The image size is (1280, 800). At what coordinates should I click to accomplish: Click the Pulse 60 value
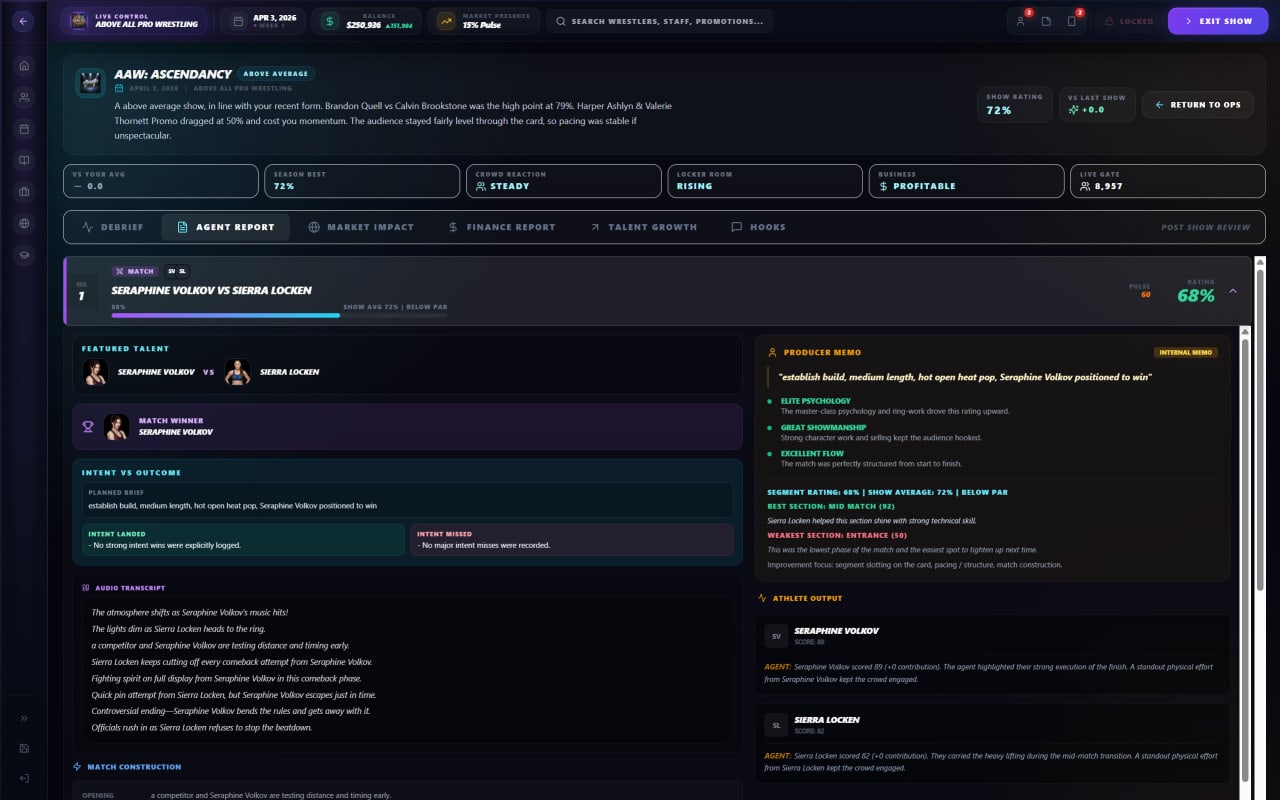(x=1145, y=294)
